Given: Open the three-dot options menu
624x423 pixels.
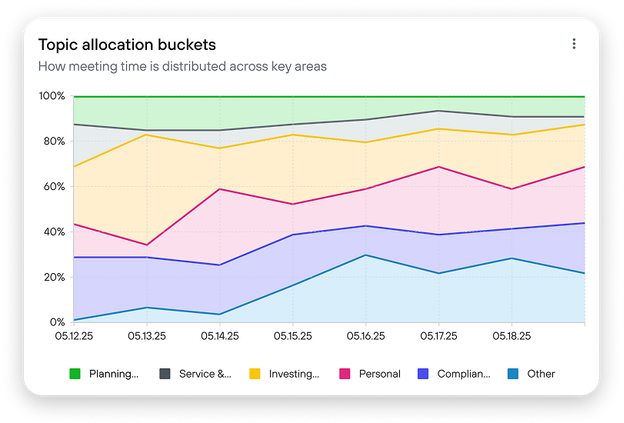Looking at the screenshot, I should click(x=573, y=44).
